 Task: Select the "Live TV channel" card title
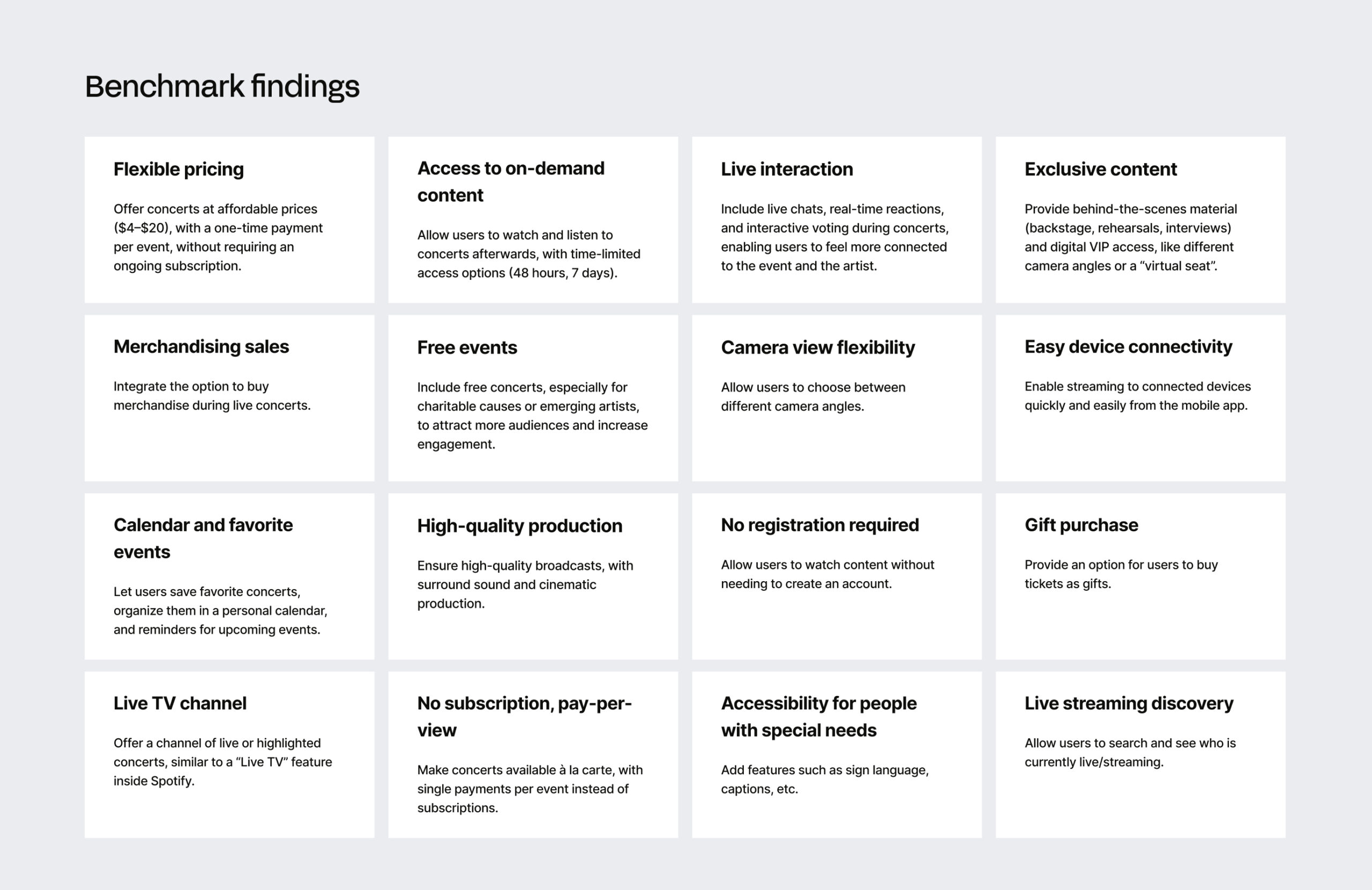[x=180, y=703]
